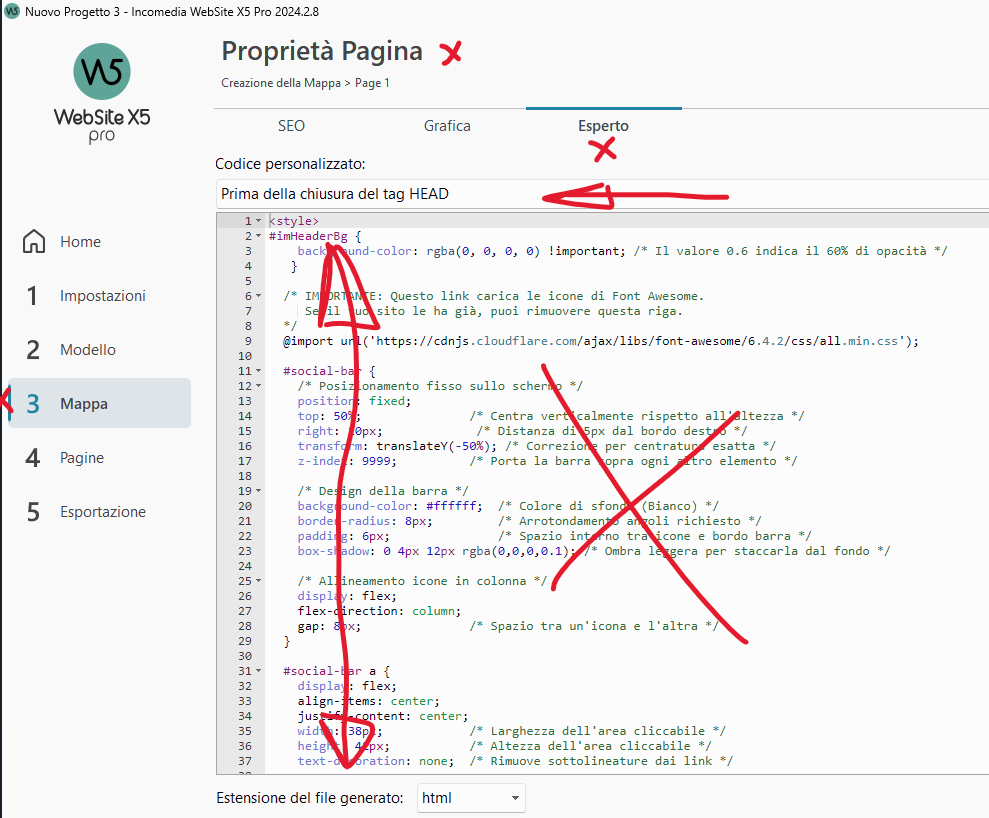Open the generated file extension html dropdown

tap(470, 798)
